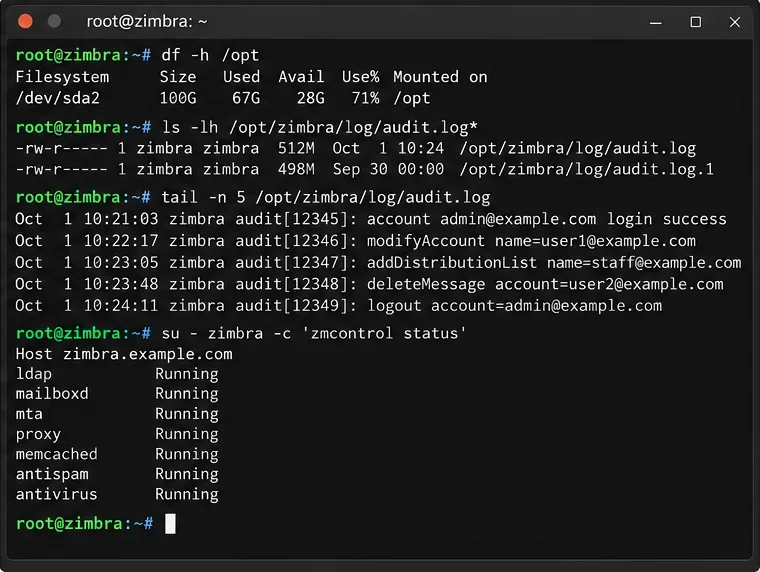This screenshot has height=572, width=760.
Task: Click the 'antispam' service name
Action: click(52, 474)
